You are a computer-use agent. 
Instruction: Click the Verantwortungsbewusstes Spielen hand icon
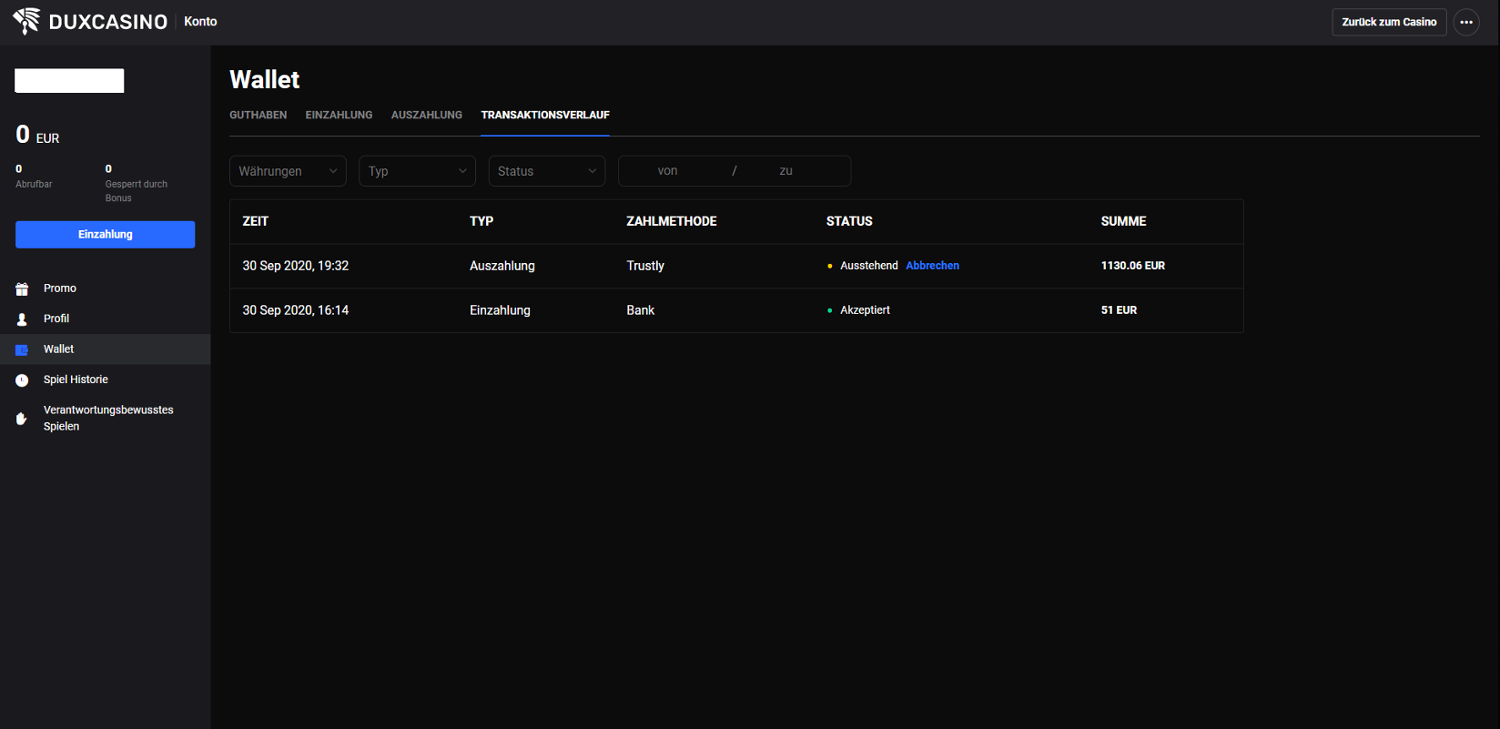[22, 418]
